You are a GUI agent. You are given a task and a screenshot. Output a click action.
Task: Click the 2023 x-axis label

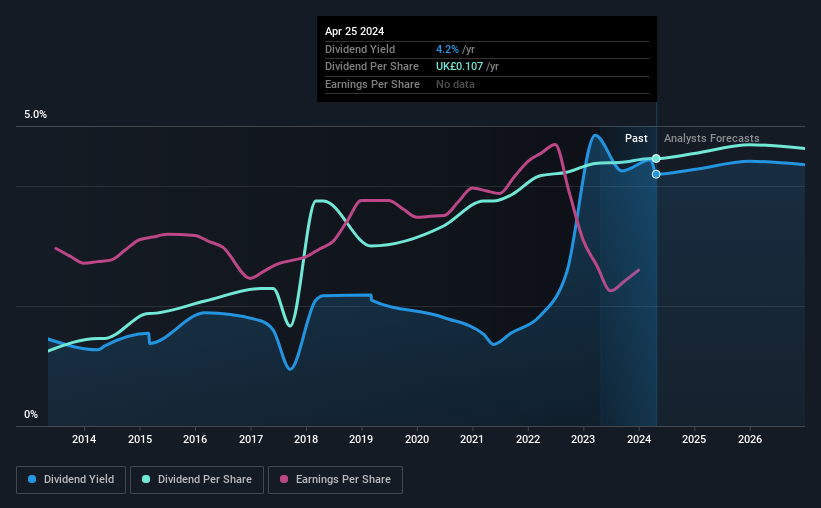point(583,439)
